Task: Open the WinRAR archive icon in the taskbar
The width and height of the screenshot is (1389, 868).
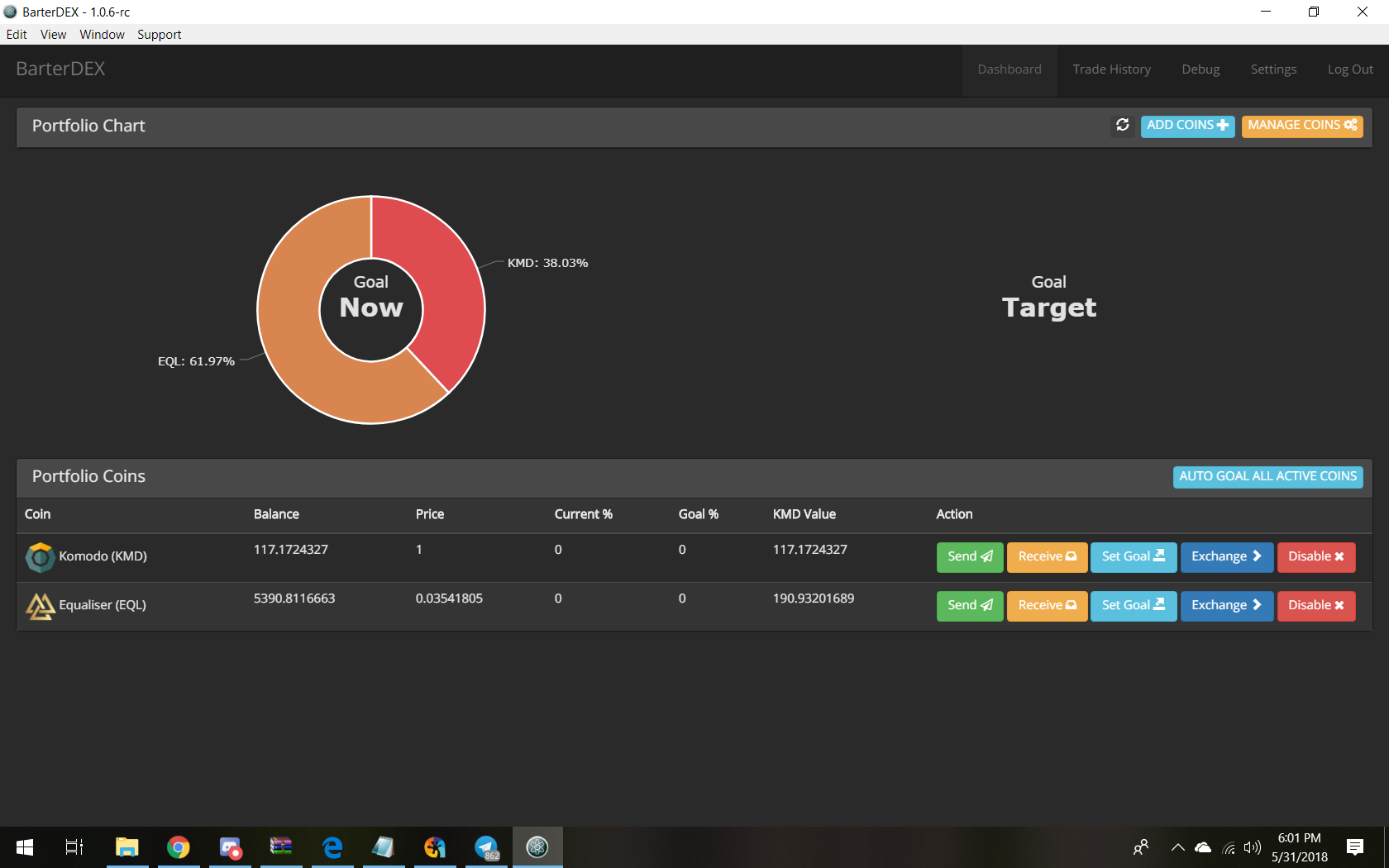Action: tap(281, 847)
